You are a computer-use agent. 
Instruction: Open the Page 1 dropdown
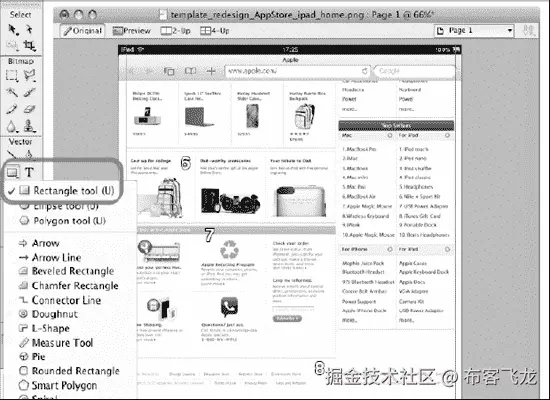(x=474, y=31)
